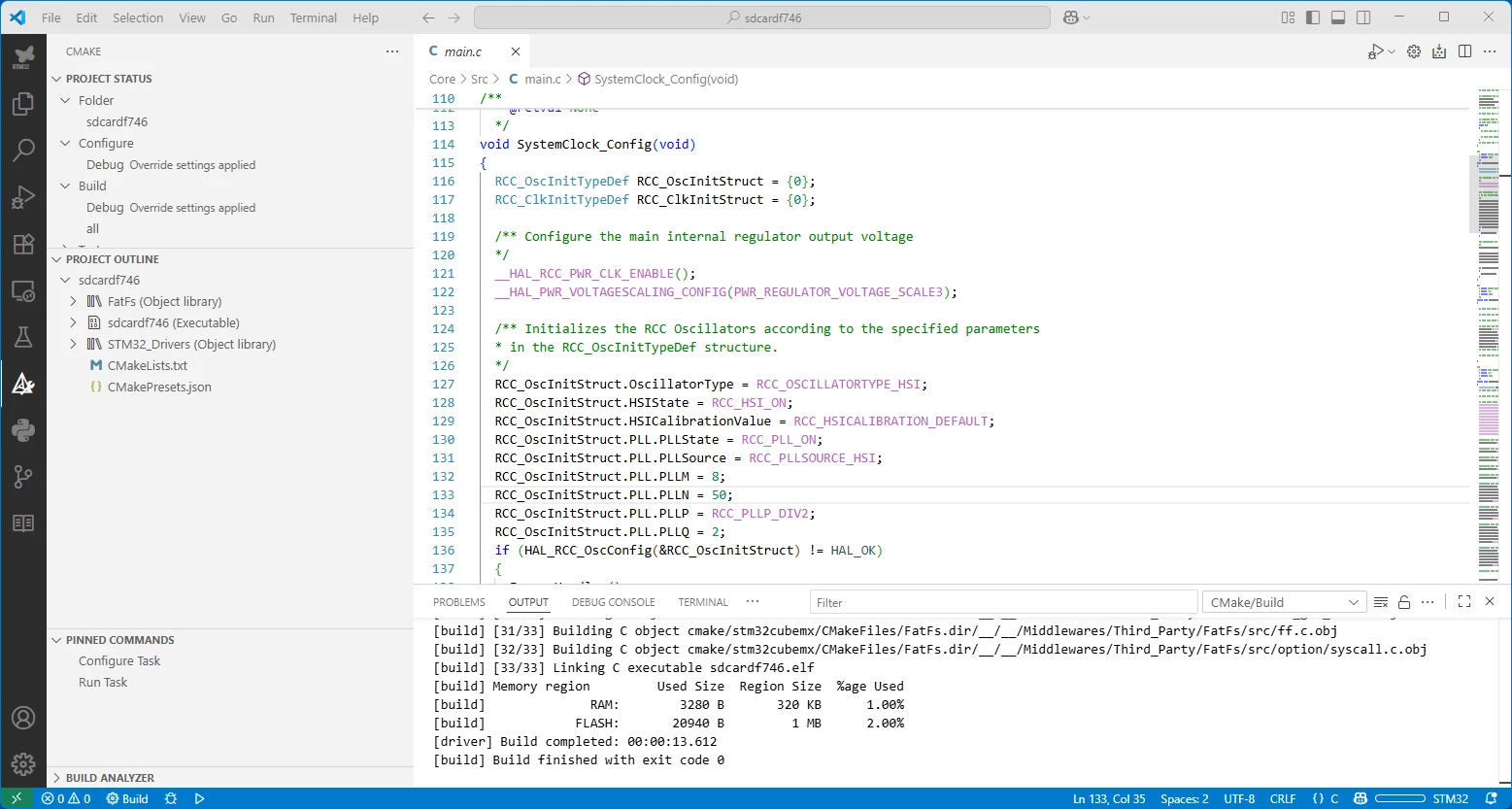Click SystemClock_Config(void) breadcrumb
The height and width of the screenshot is (809, 1512).
pos(666,80)
